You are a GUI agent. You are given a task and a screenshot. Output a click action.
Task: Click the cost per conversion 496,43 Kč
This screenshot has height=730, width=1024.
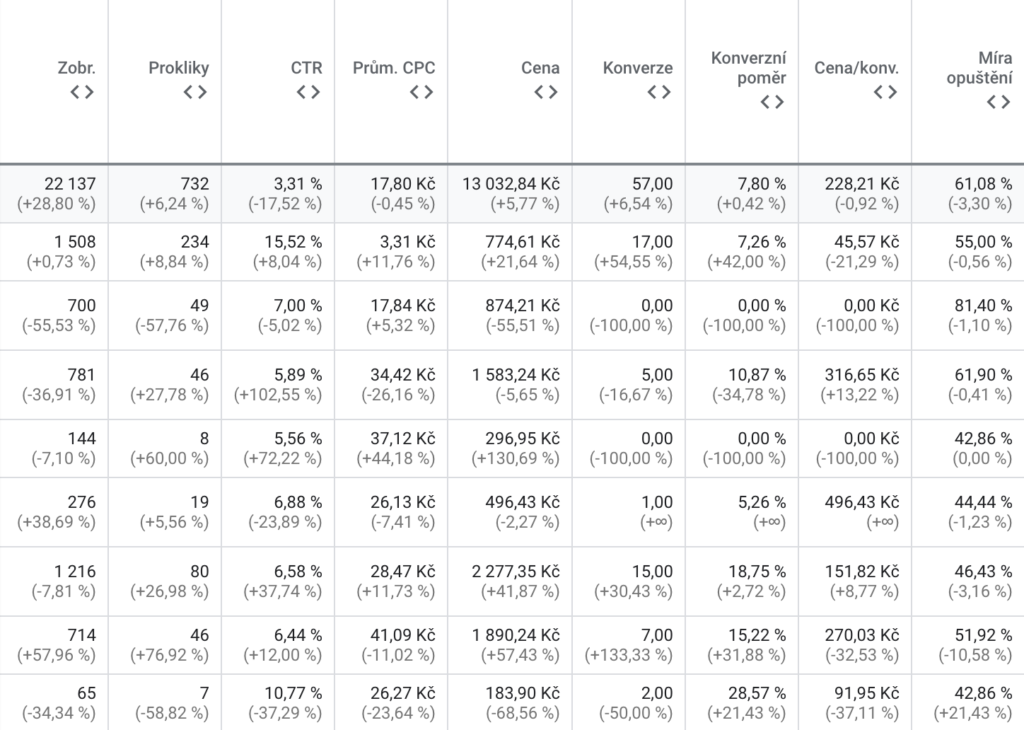tap(861, 502)
